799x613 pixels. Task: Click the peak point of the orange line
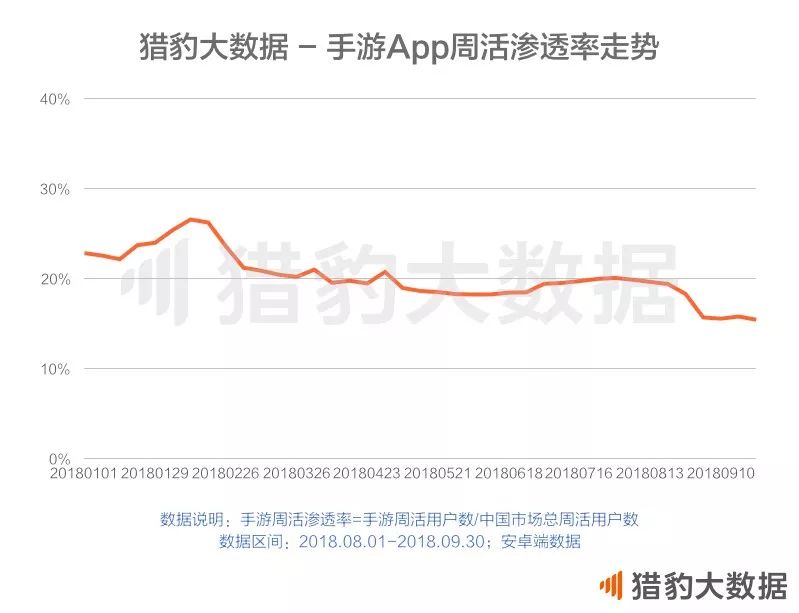click(x=190, y=219)
